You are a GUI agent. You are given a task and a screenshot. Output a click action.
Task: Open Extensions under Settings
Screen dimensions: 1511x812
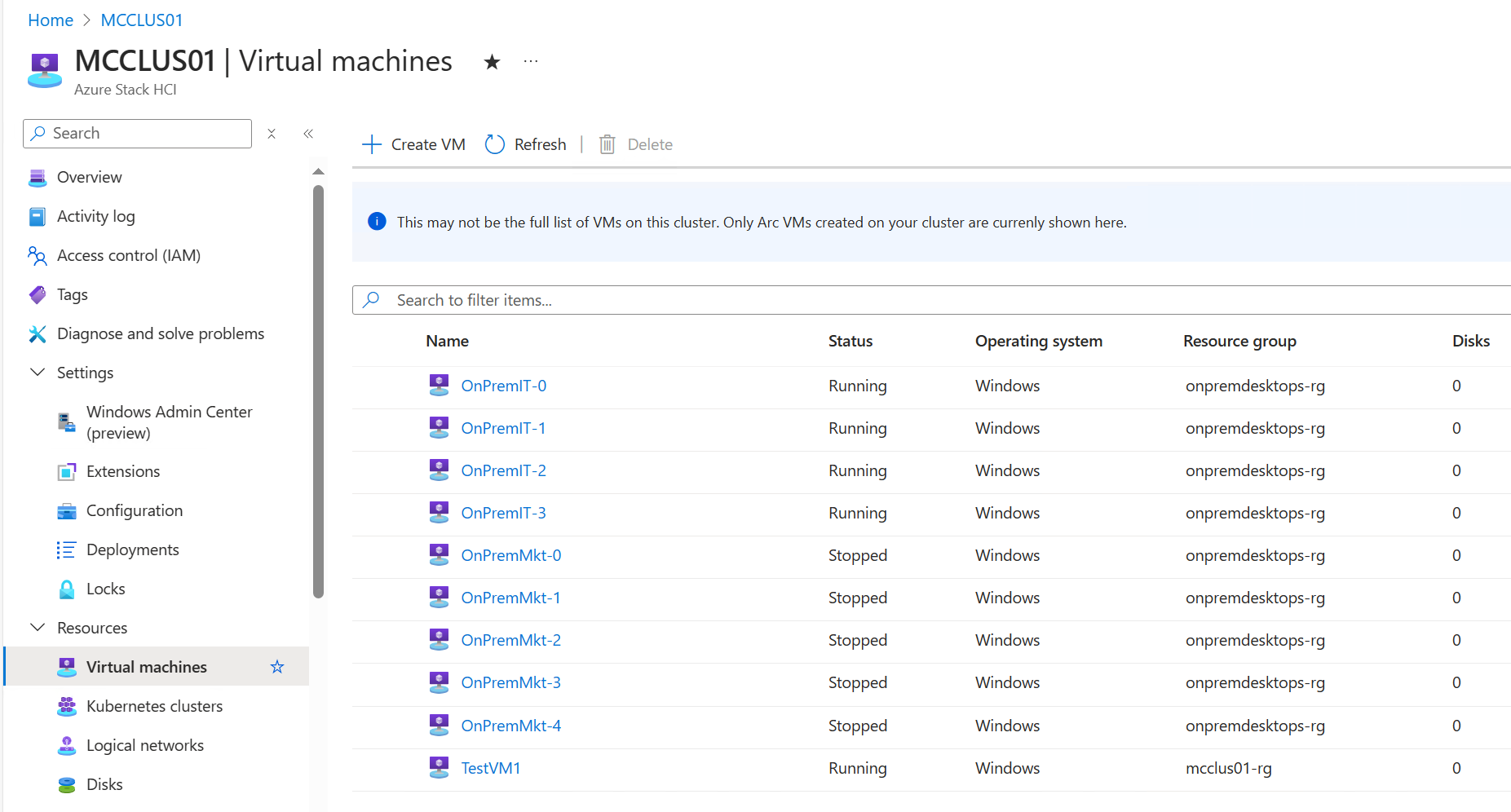point(122,471)
